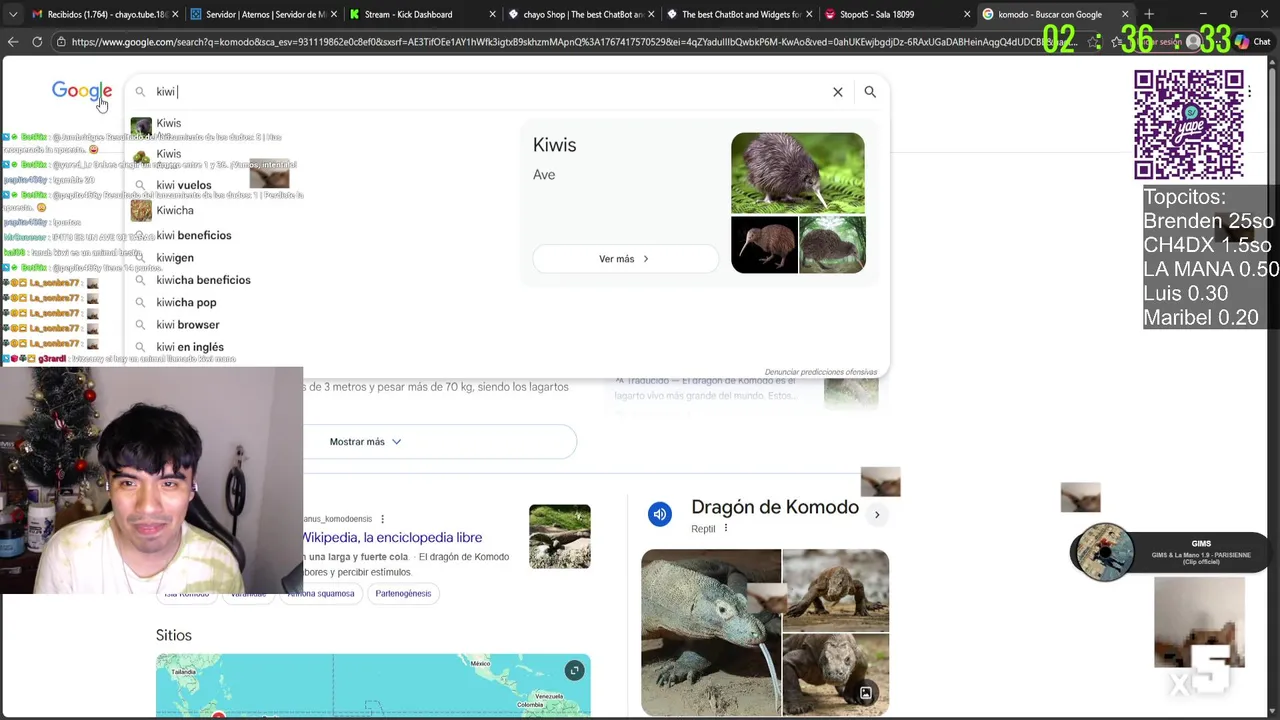Open the top-right Komodo dragon photo
Image resolution: width=1280 pixels, height=720 pixels.
pos(836,590)
